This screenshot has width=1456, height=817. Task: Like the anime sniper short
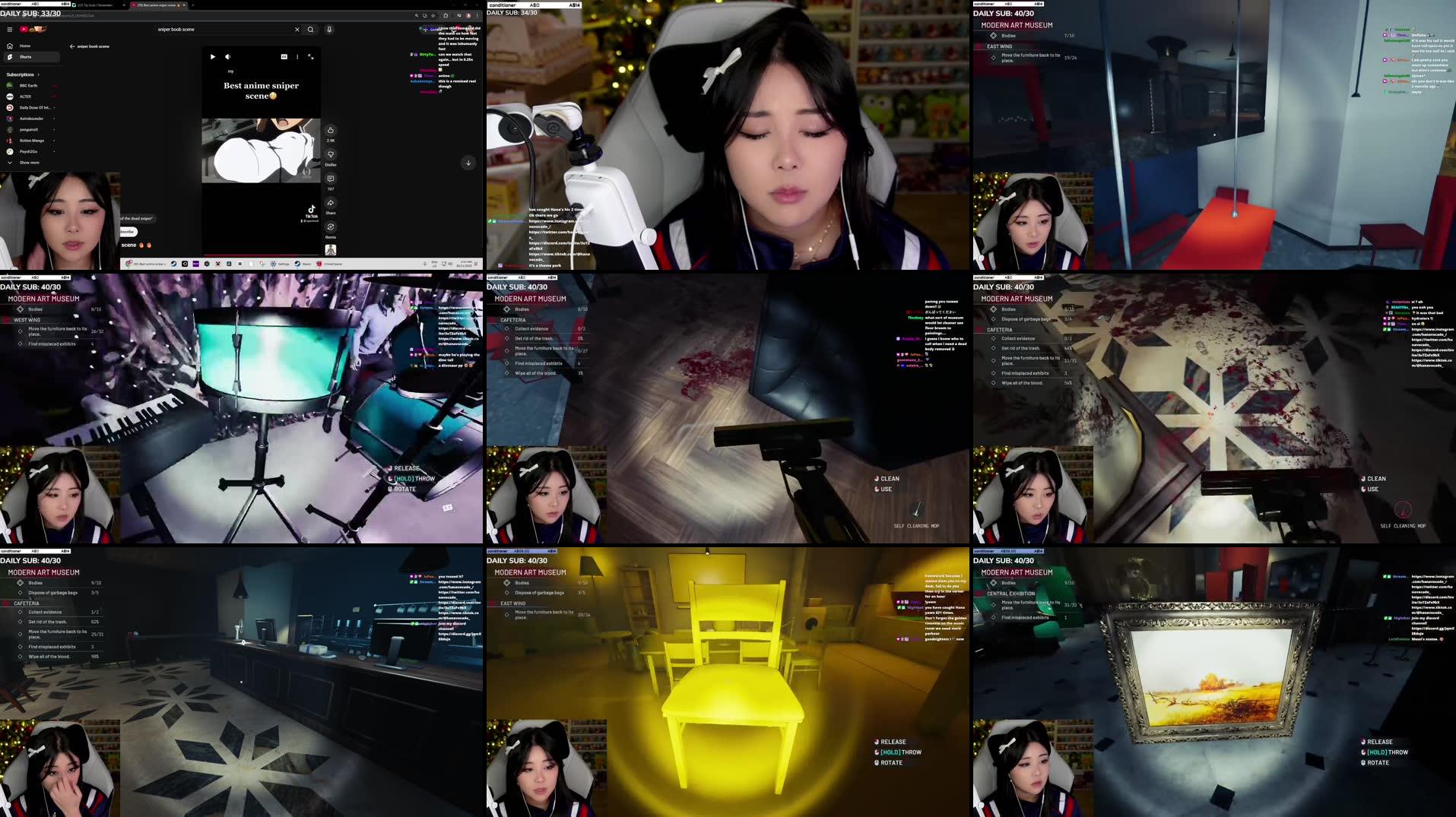pyautogui.click(x=331, y=131)
